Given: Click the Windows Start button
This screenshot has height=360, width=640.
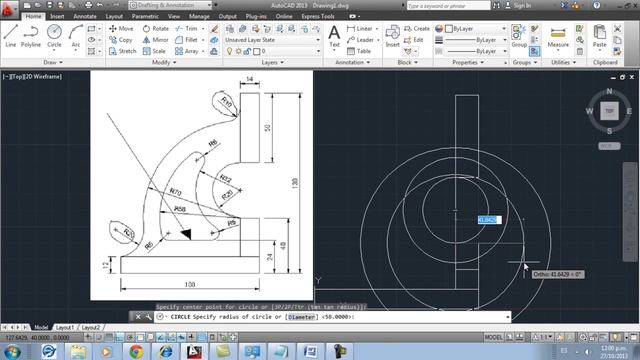Looking at the screenshot, I should (12, 351).
